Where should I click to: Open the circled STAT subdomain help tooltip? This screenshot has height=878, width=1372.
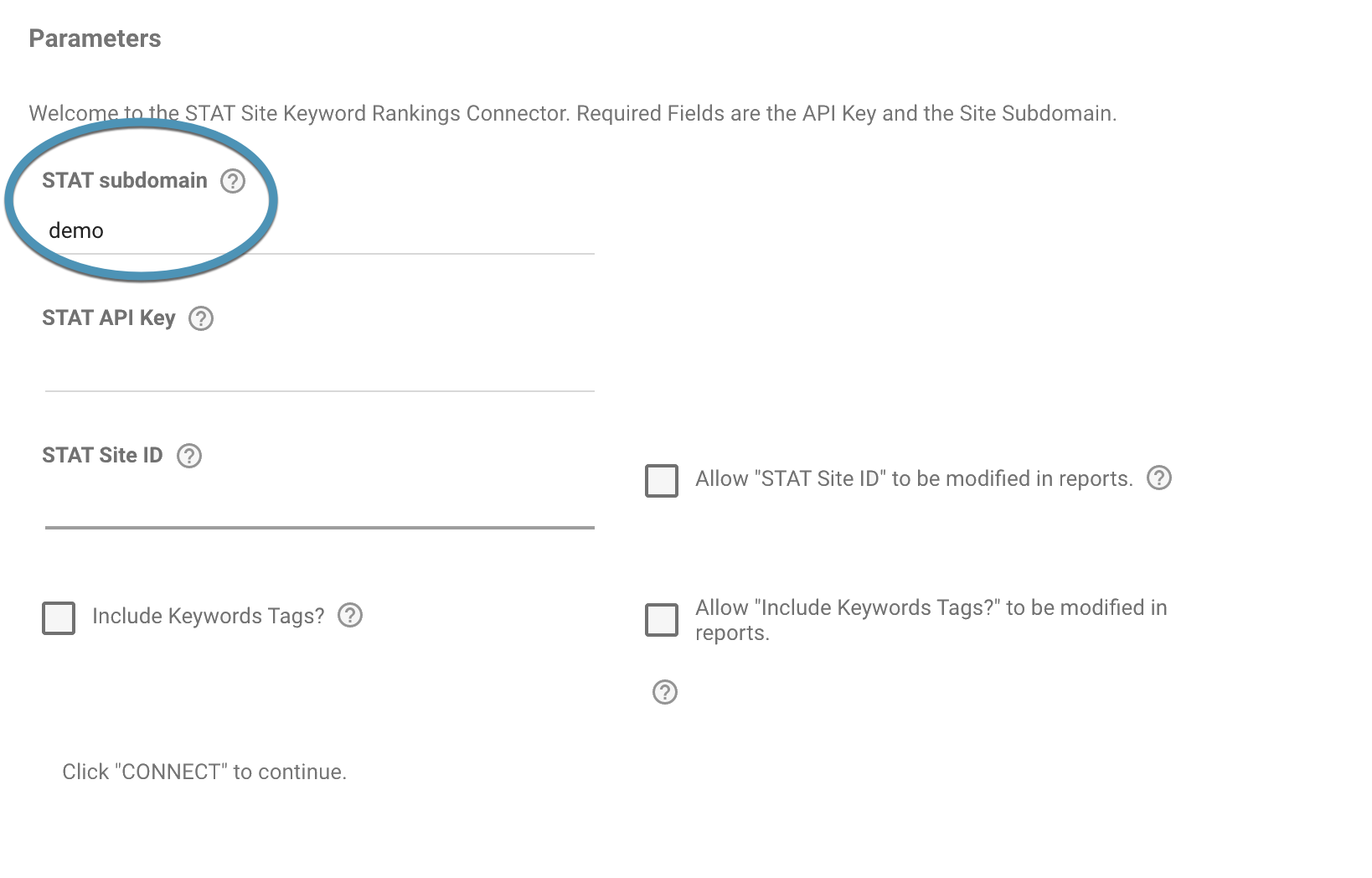tap(233, 180)
